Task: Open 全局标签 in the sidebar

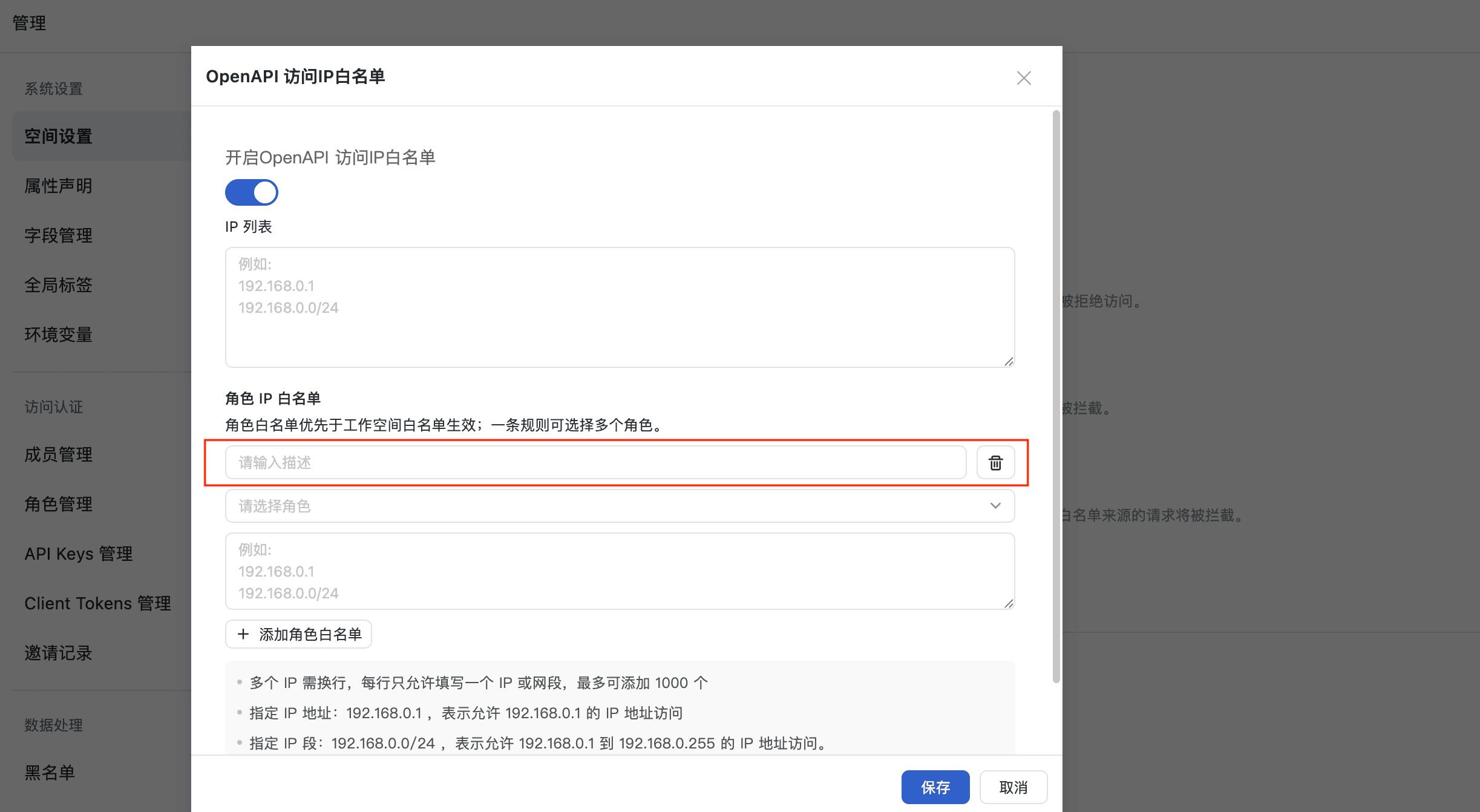Action: pos(58,285)
